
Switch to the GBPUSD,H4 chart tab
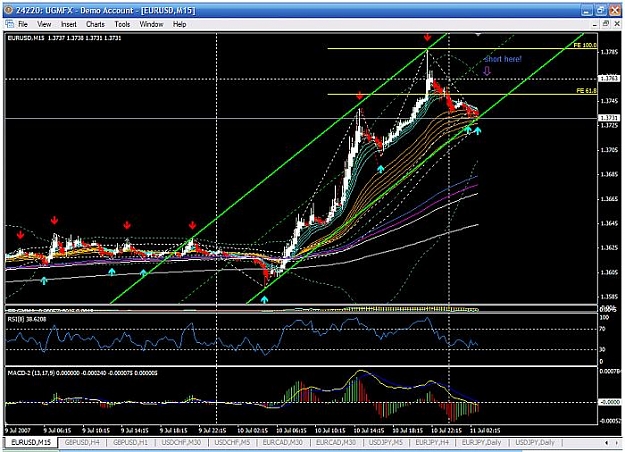point(82,442)
